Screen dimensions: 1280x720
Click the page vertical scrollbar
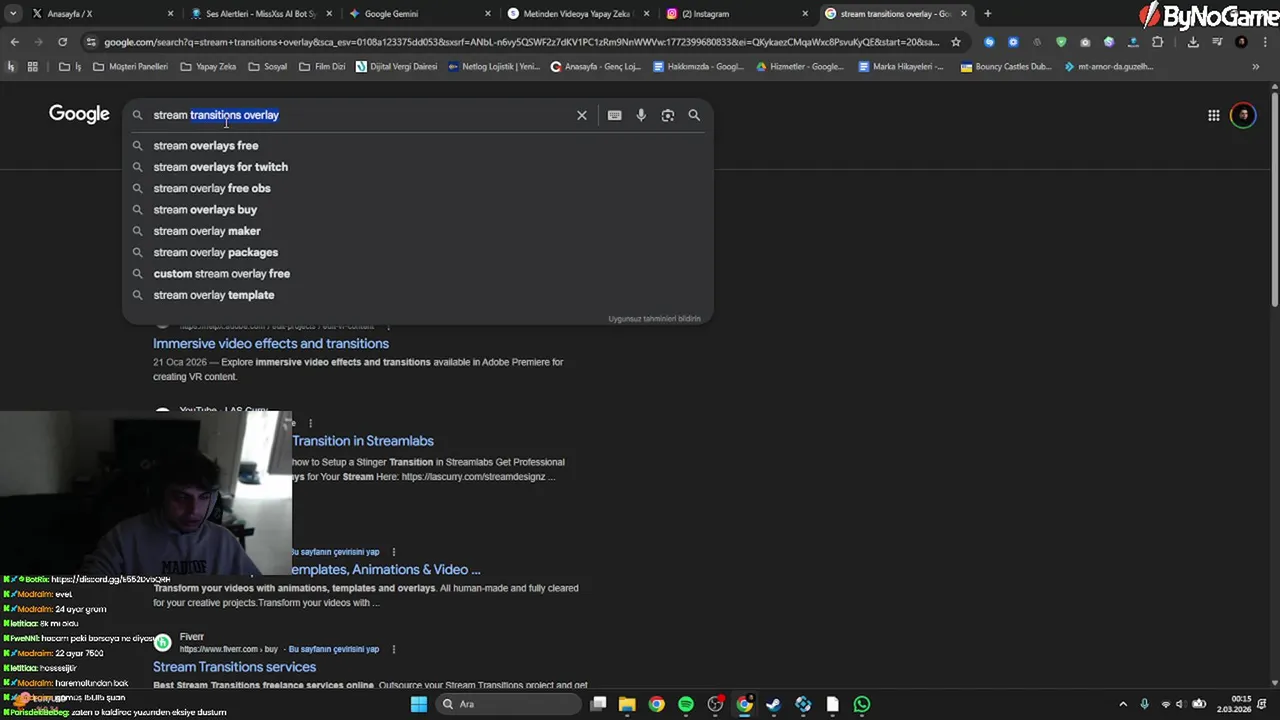coord(1274,200)
